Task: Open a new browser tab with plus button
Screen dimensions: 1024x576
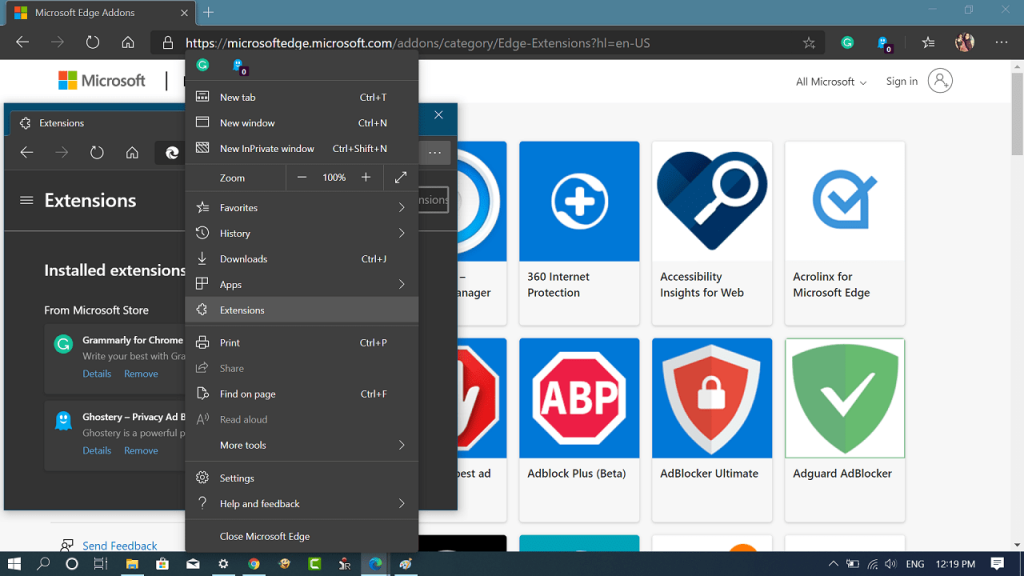Action: (x=208, y=12)
